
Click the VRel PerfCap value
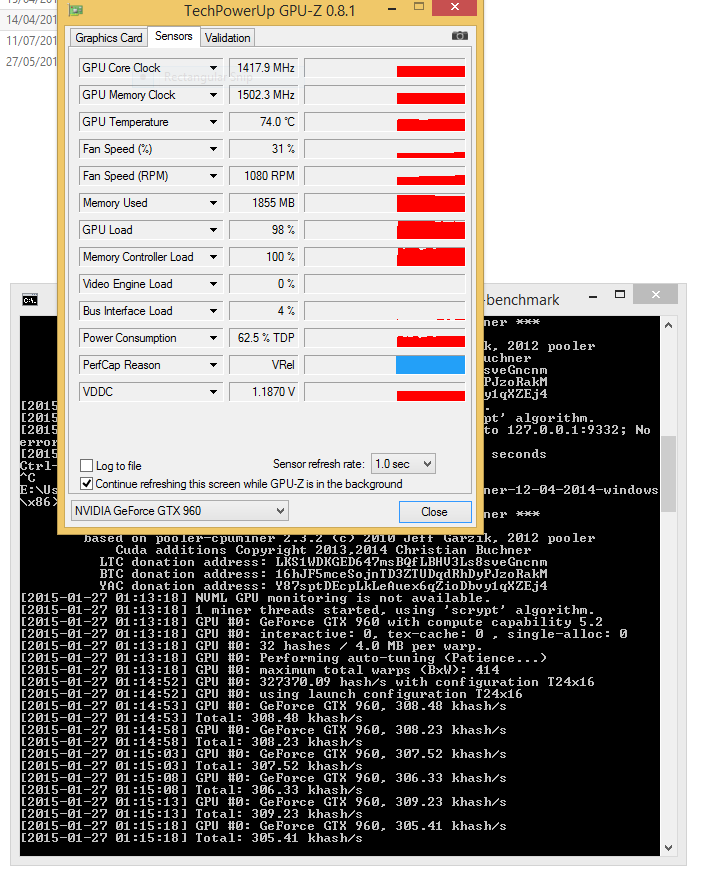[x=263, y=365]
